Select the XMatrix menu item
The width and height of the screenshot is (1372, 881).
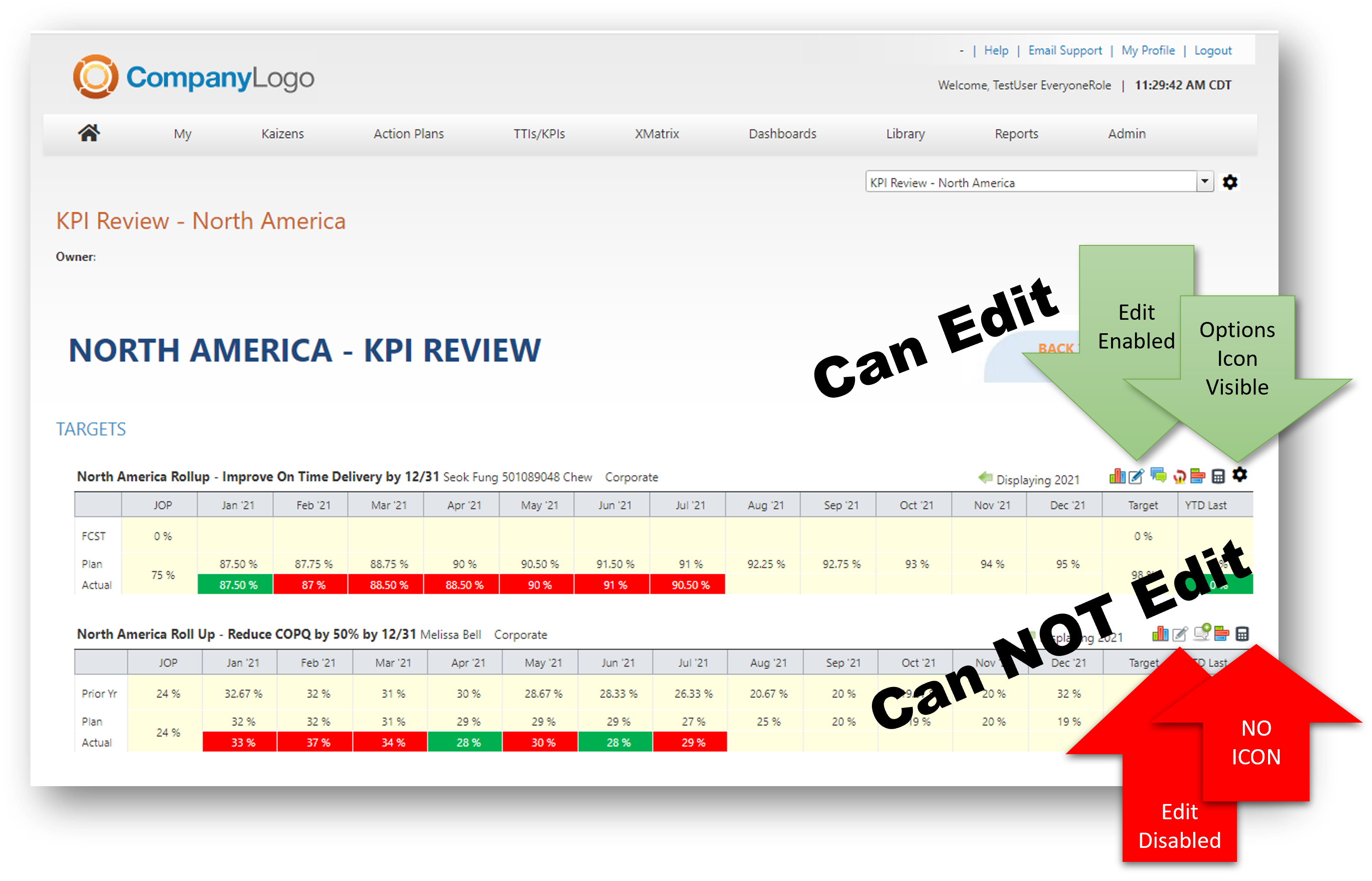coord(656,133)
